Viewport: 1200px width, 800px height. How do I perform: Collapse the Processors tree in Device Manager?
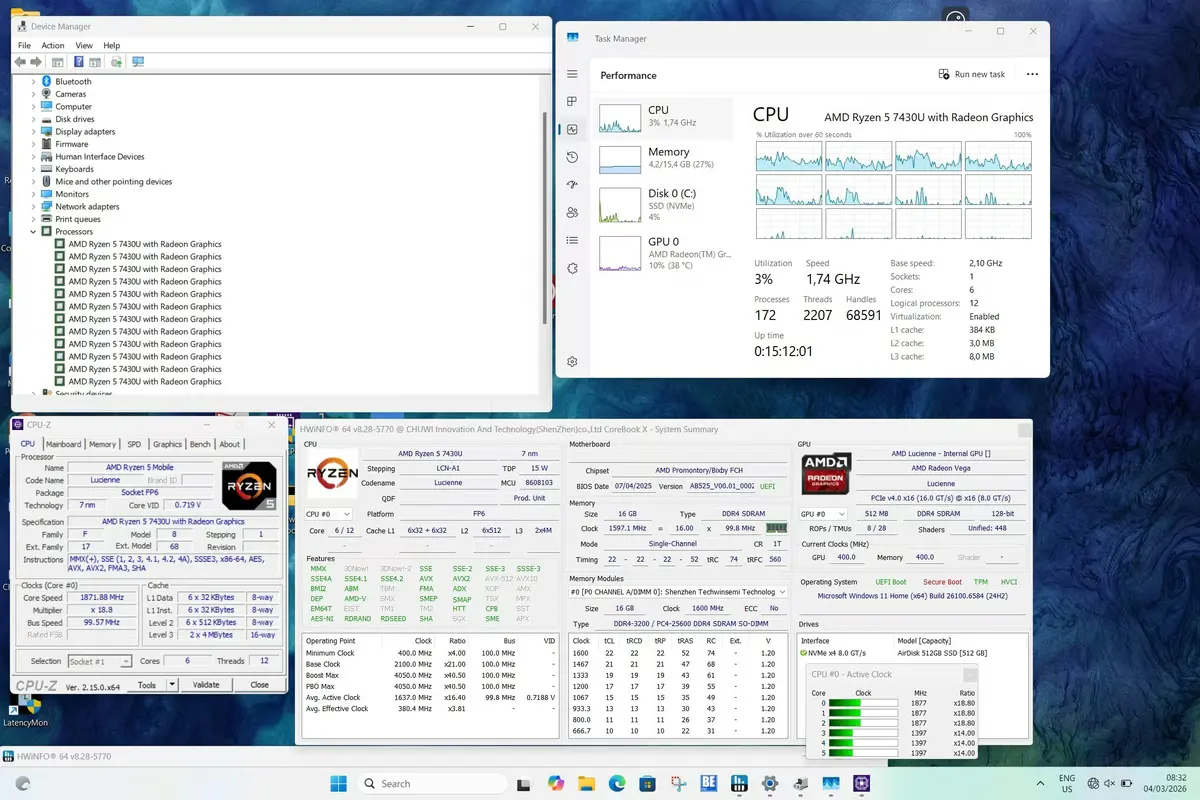coord(32,231)
